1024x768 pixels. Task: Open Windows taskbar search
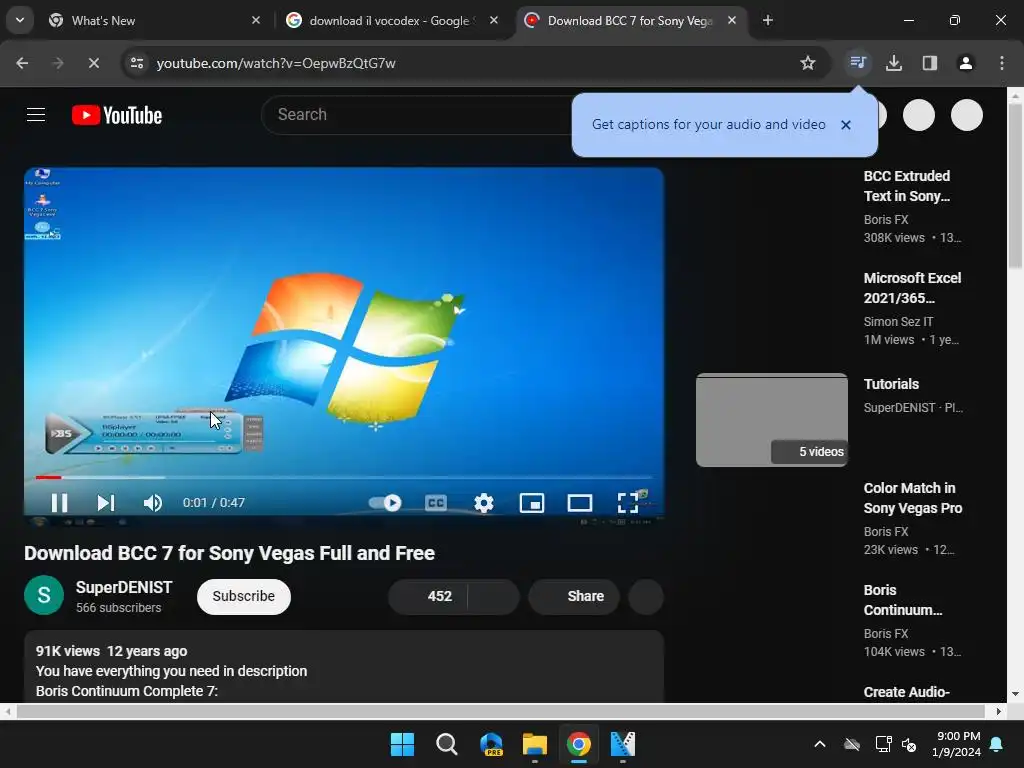coord(447,744)
